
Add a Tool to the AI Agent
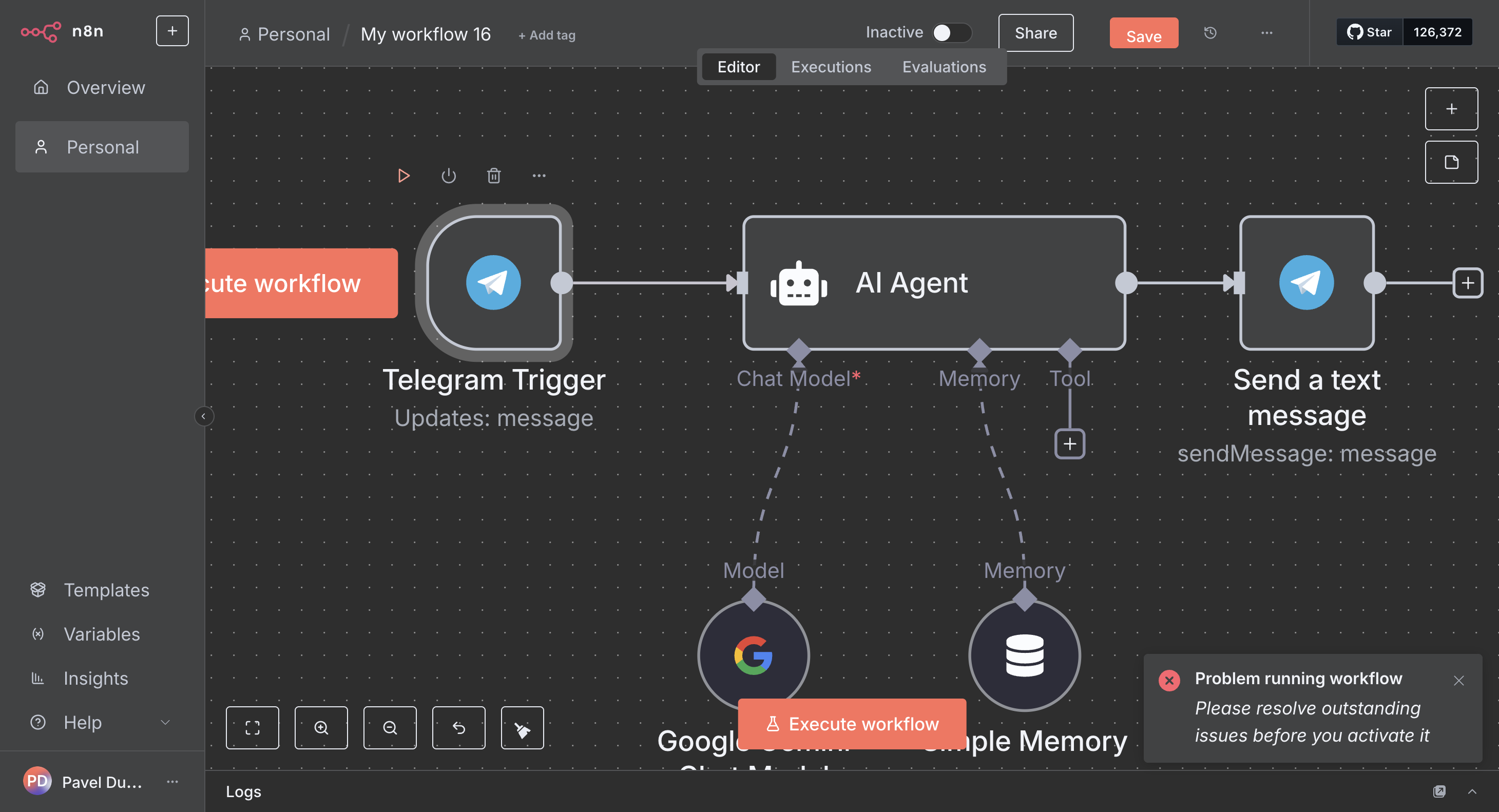[x=1069, y=444]
